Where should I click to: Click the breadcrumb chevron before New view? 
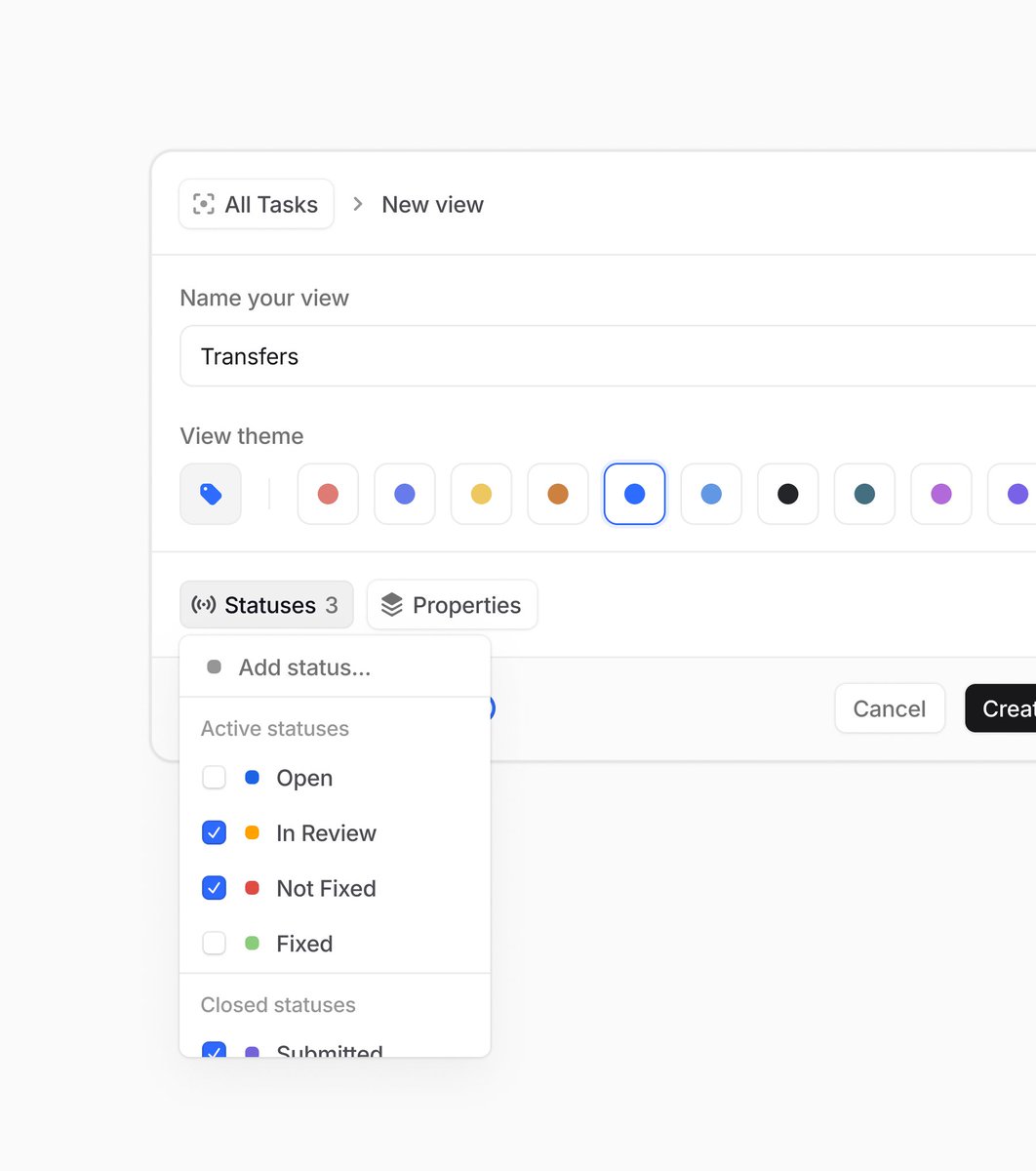(x=358, y=204)
